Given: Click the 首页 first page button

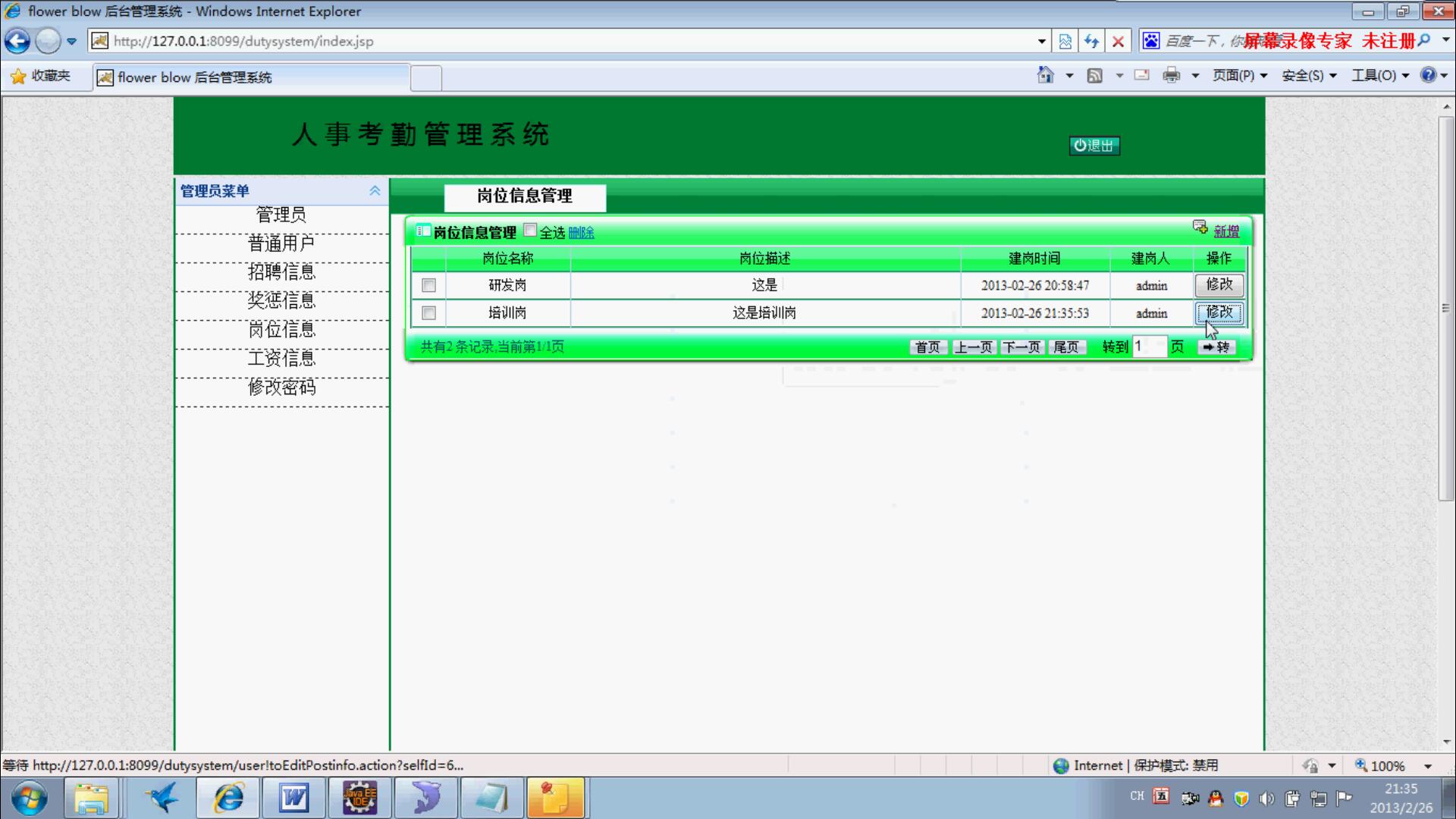Looking at the screenshot, I should tap(927, 347).
